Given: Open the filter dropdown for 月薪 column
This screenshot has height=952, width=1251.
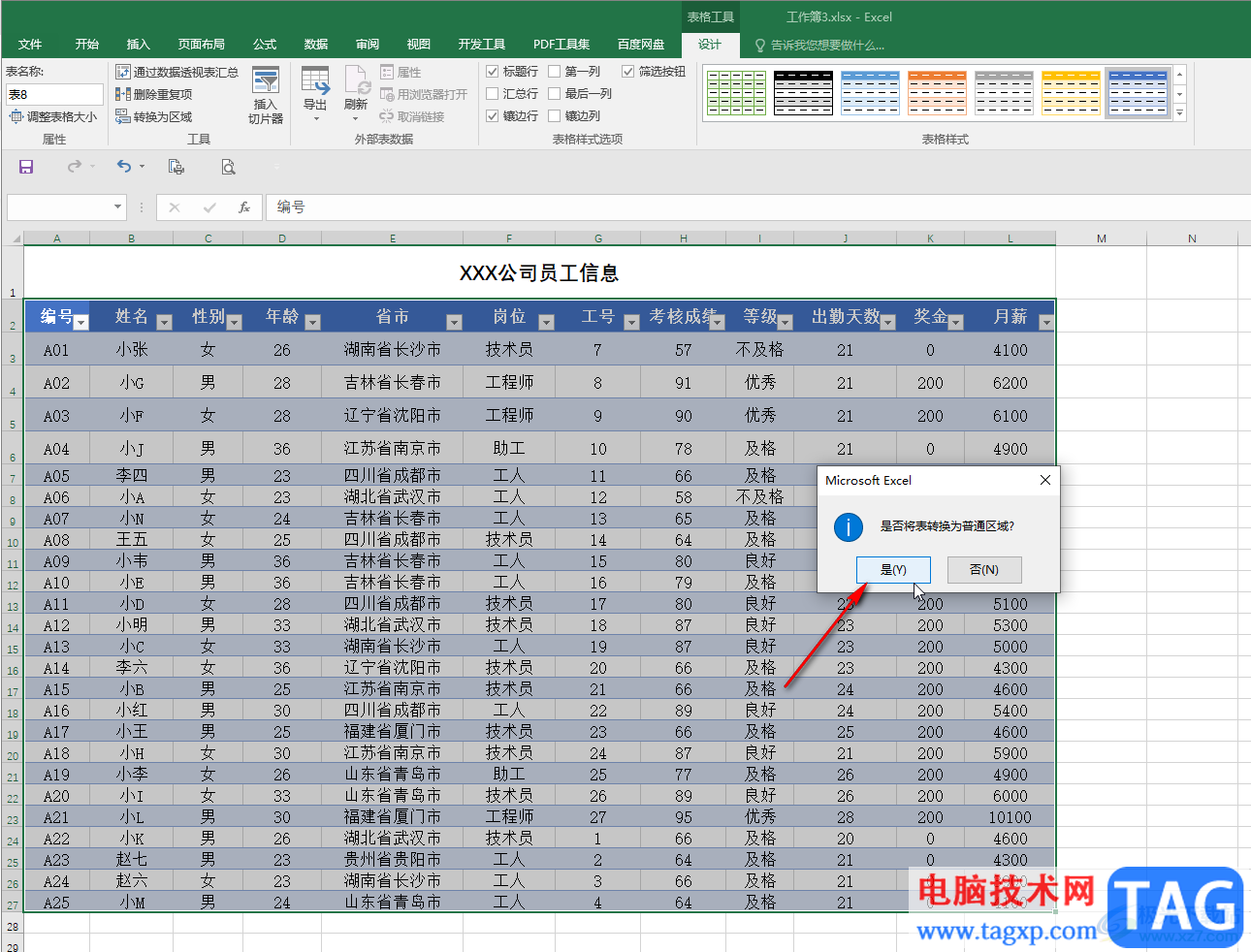Looking at the screenshot, I should 1045,322.
